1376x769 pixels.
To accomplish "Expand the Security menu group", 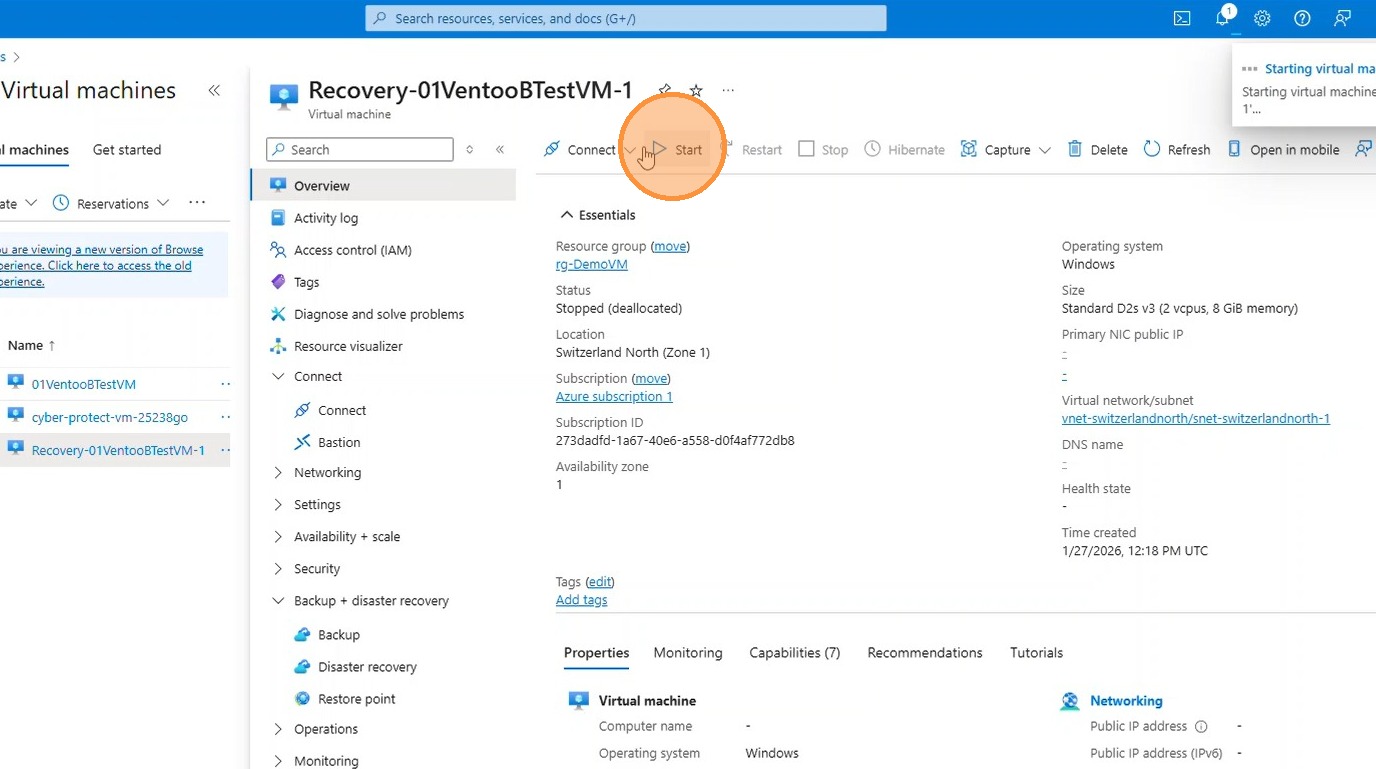I will tap(279, 568).
